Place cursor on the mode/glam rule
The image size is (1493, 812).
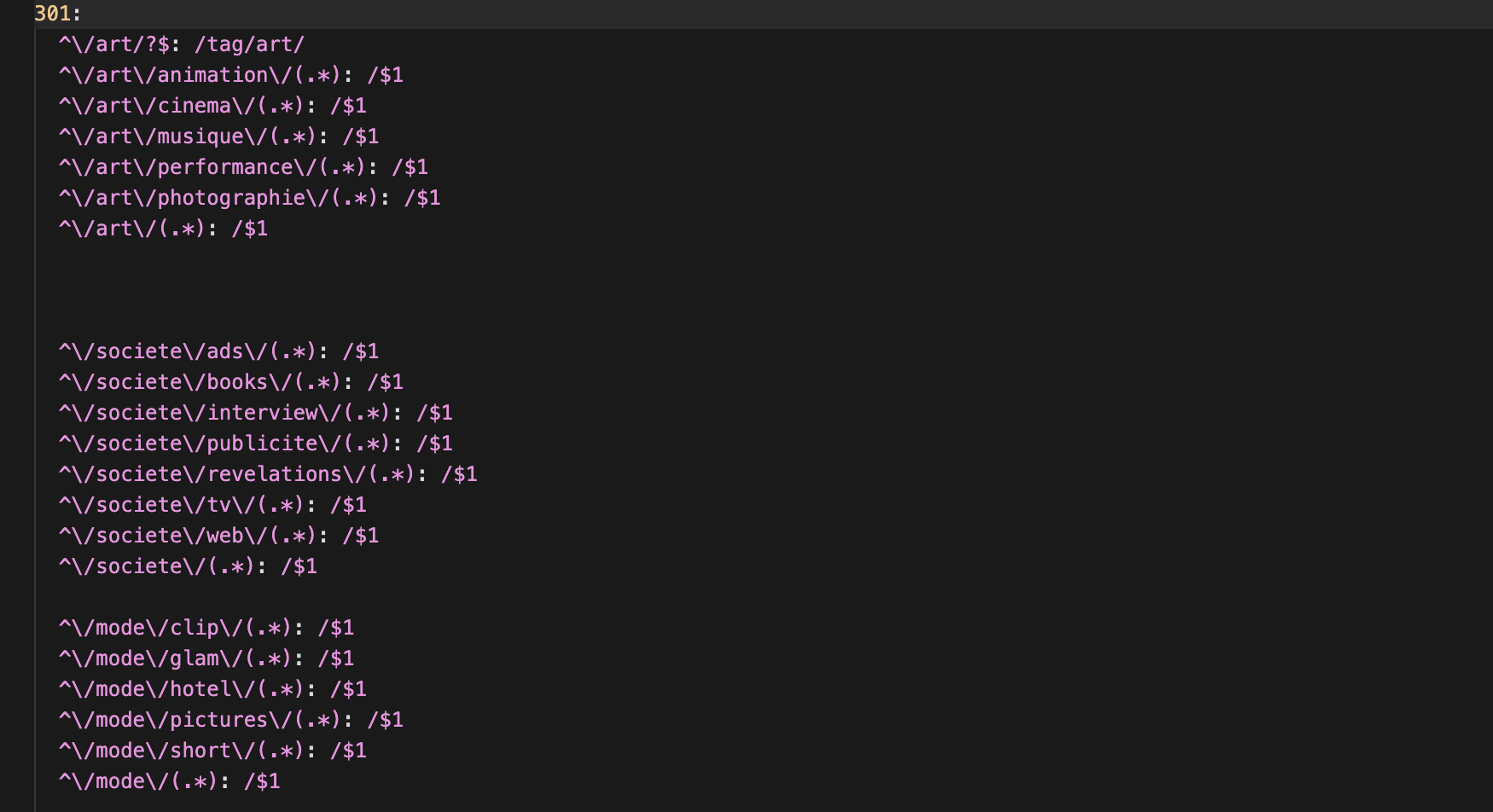[x=206, y=658]
